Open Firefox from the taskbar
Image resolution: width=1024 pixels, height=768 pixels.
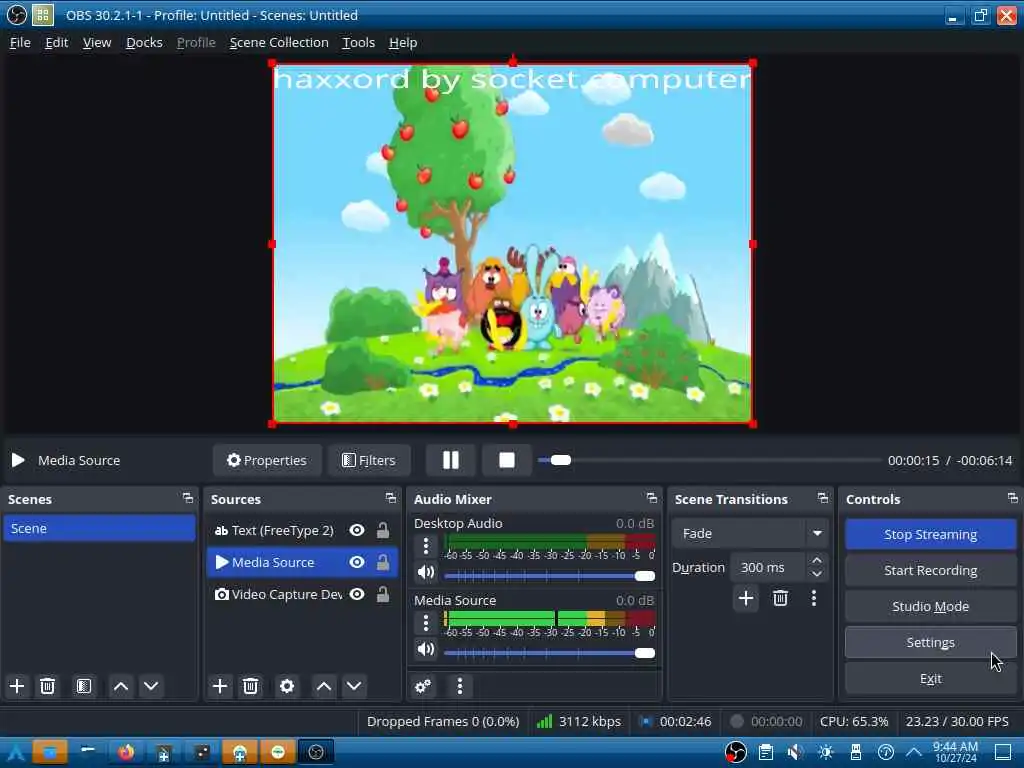pyautogui.click(x=126, y=752)
